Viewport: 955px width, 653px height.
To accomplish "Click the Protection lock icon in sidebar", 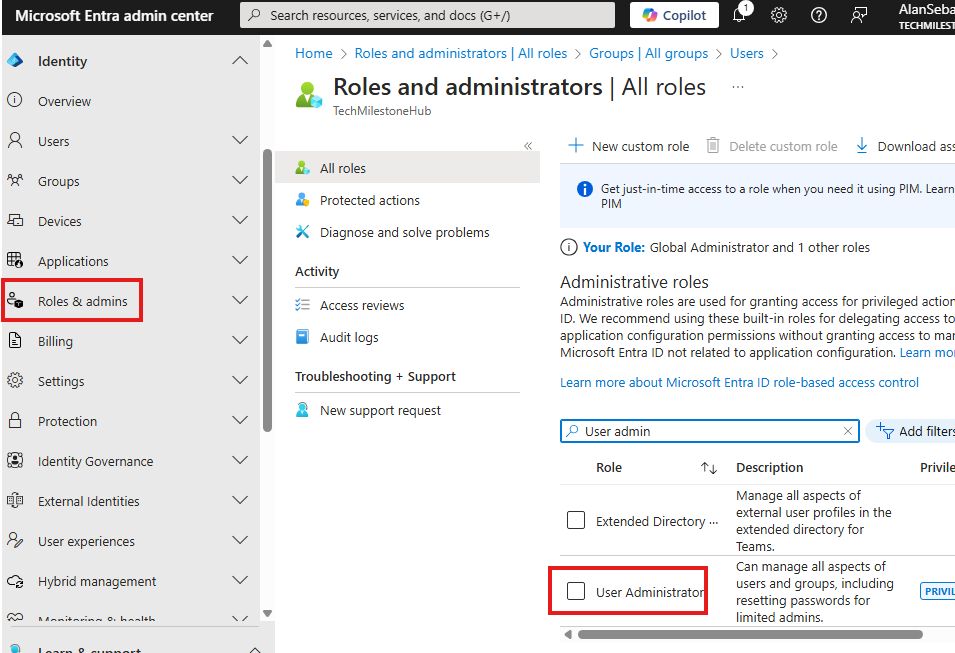I will coord(15,420).
